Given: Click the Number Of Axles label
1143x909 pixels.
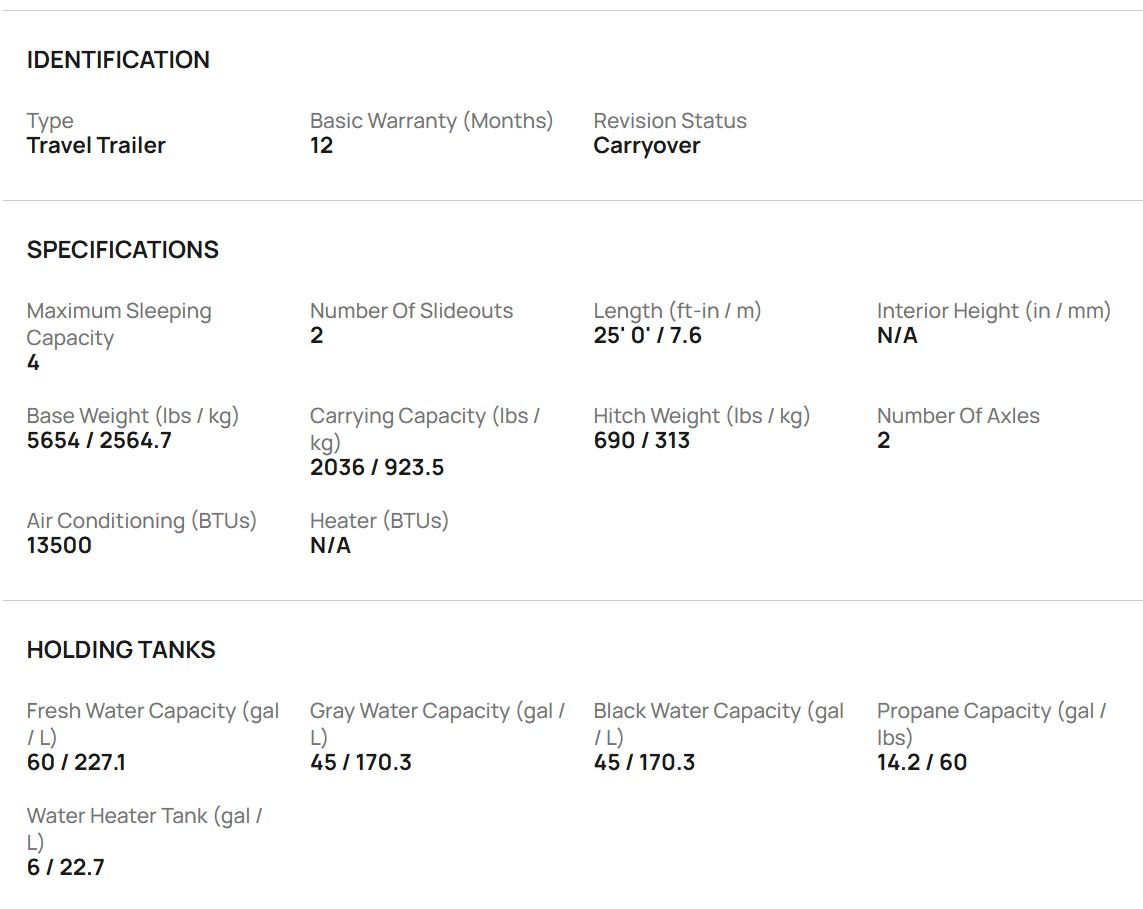Looking at the screenshot, I should point(958,416).
